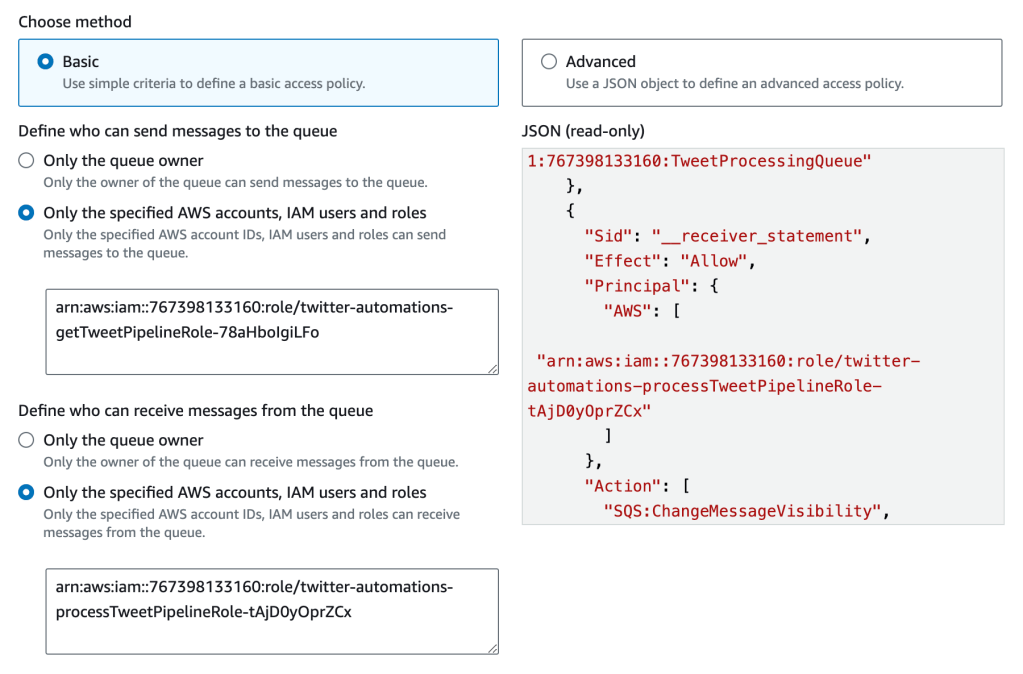Click the processTweetPipelineRole ARN text field
Screen dimensions: 1023x674
[270, 611]
